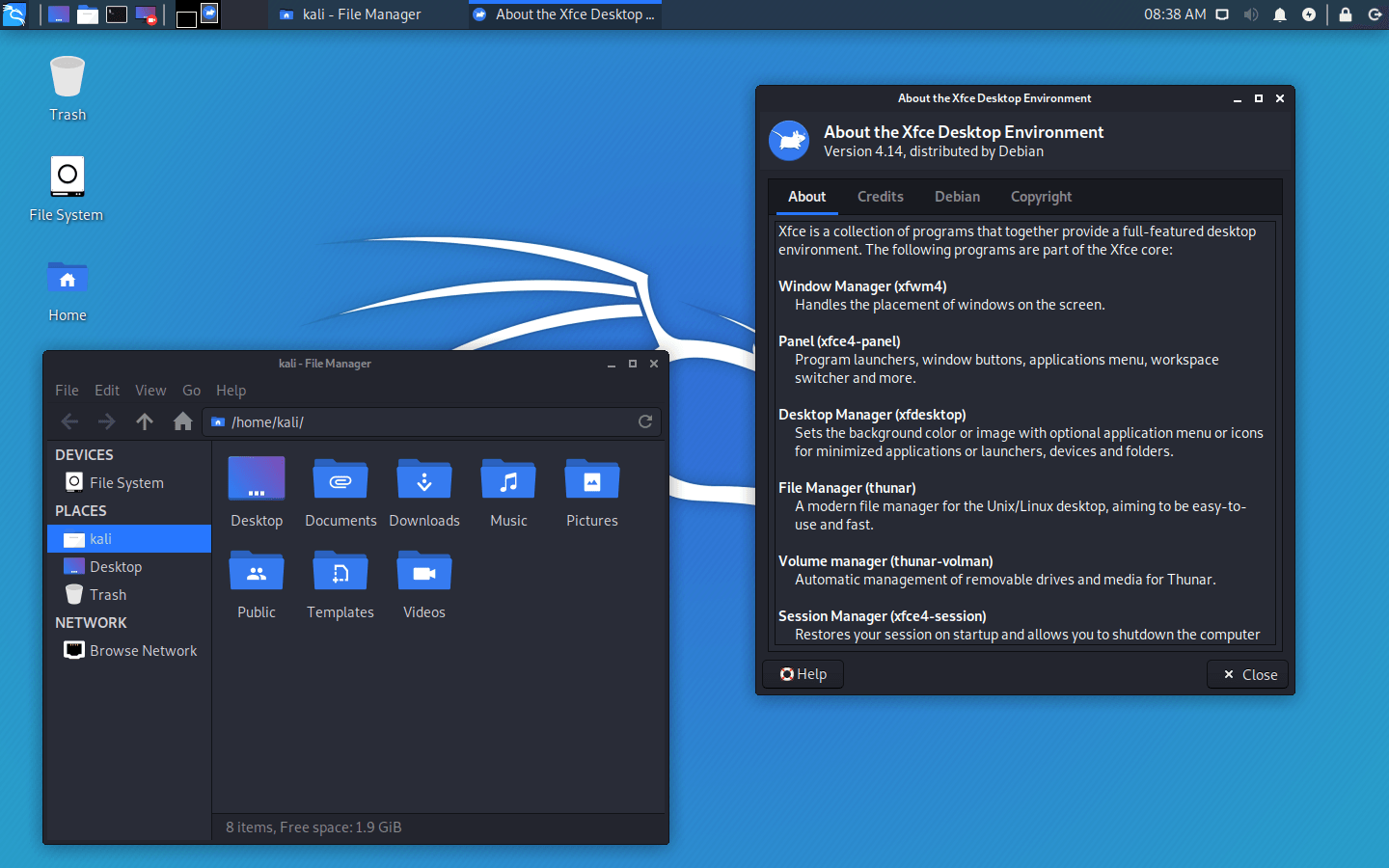Select the Home desktop icon
This screenshot has height=868, width=1389.
pos(68,290)
